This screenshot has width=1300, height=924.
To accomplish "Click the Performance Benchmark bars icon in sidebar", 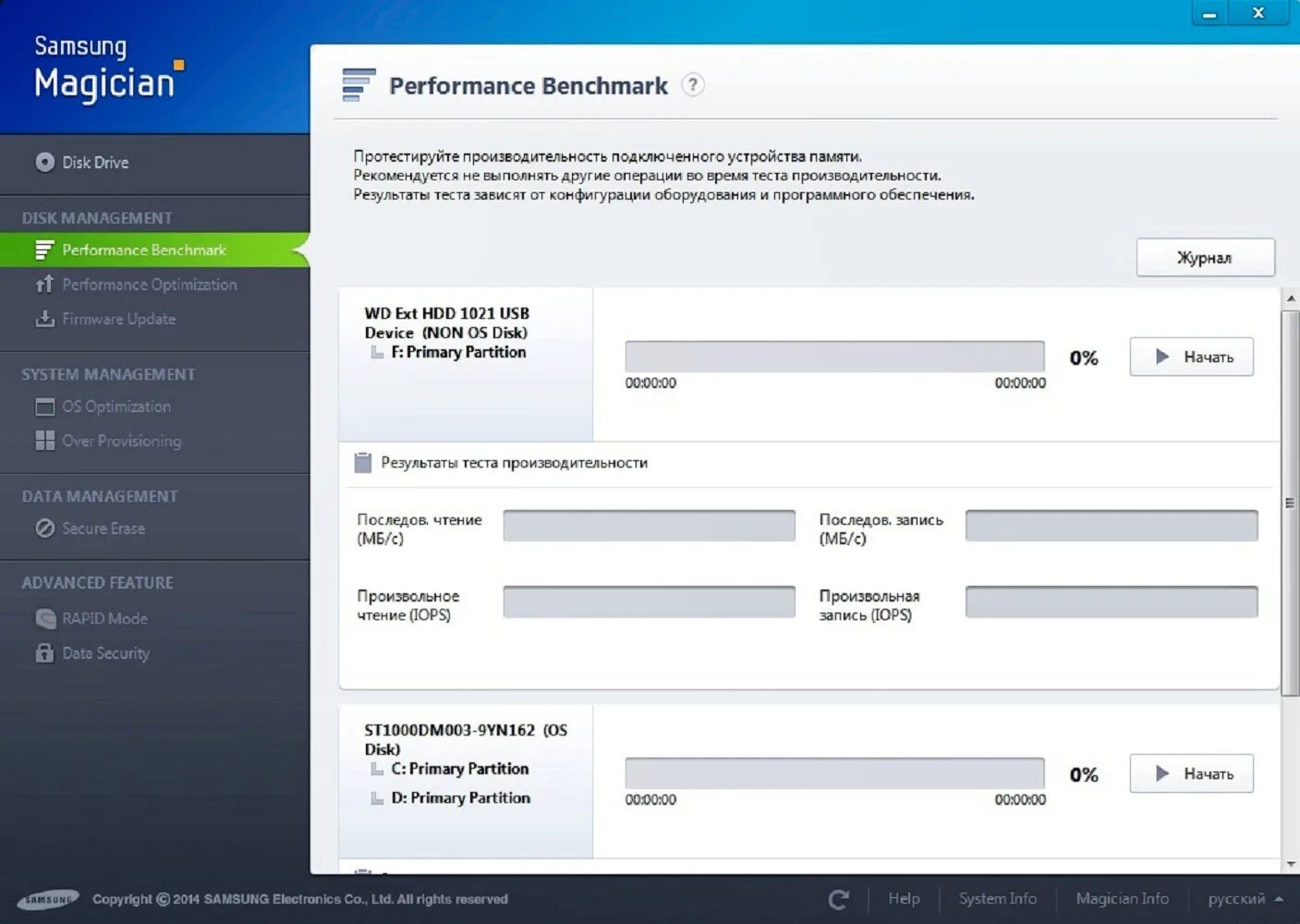I will [x=44, y=249].
